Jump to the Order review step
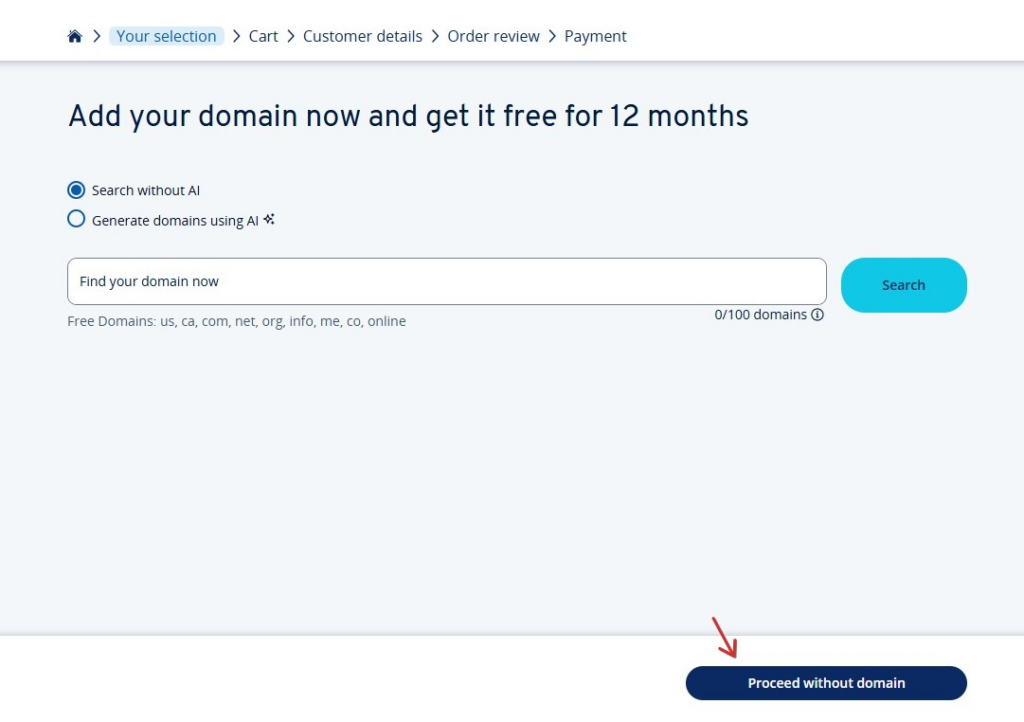The height and width of the screenshot is (722, 1024). [x=493, y=36]
